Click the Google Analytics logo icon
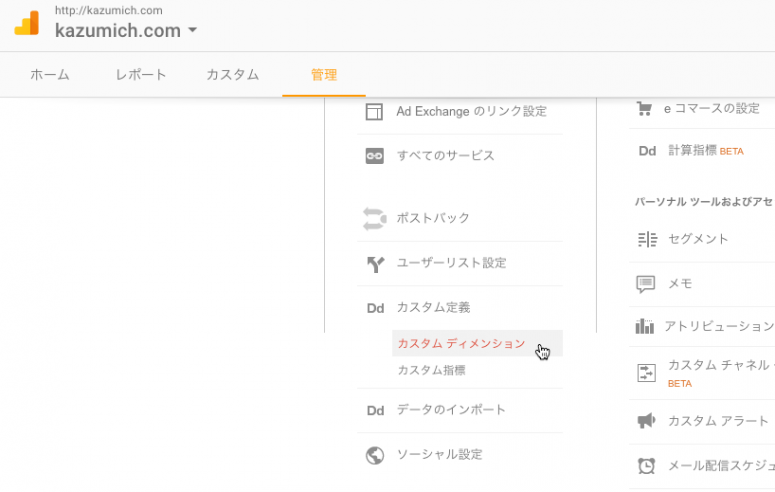The height and width of the screenshot is (492, 775). point(26,23)
